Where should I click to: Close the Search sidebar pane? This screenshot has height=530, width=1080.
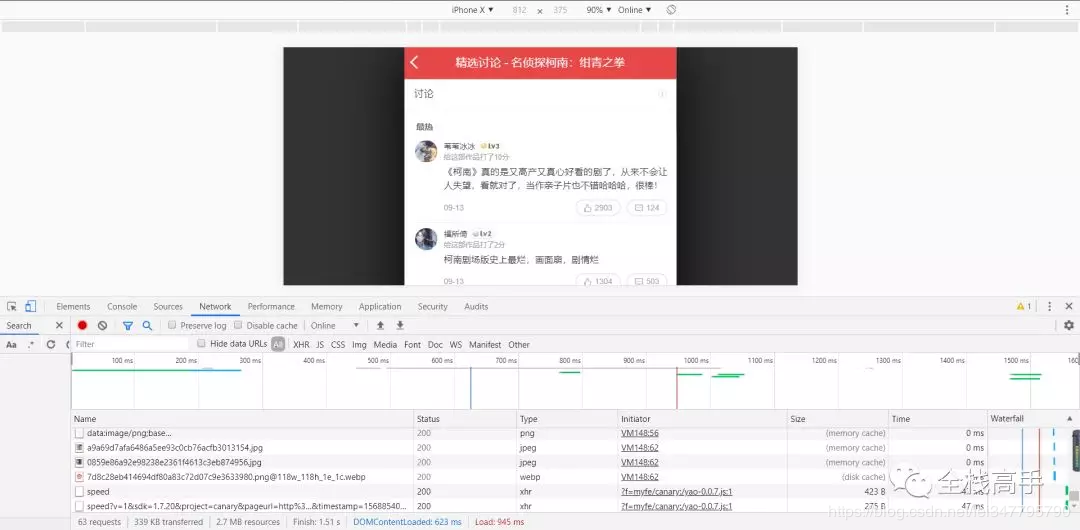(59, 325)
